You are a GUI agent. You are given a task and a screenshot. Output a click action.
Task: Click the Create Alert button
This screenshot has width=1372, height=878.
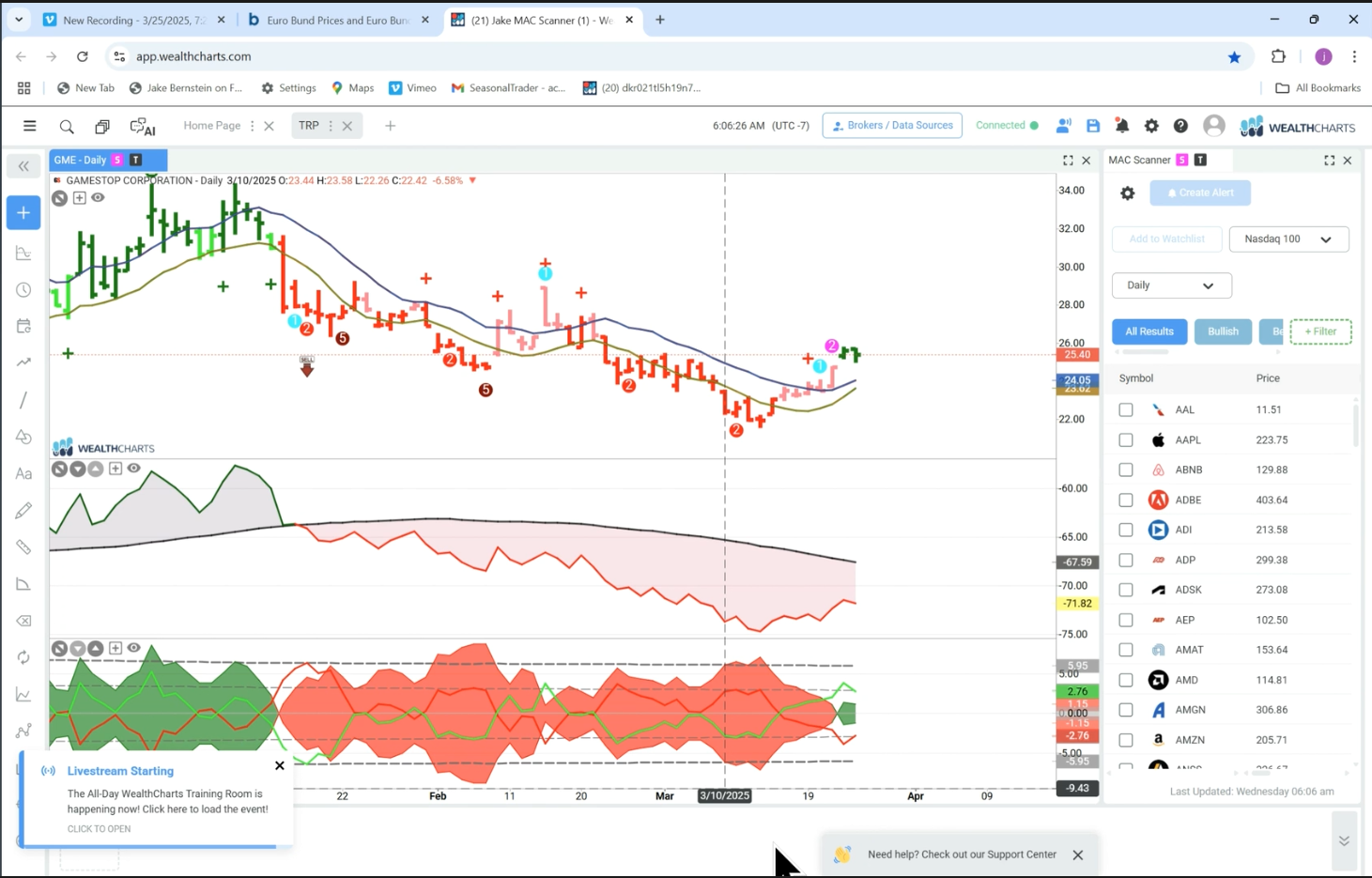point(1200,193)
